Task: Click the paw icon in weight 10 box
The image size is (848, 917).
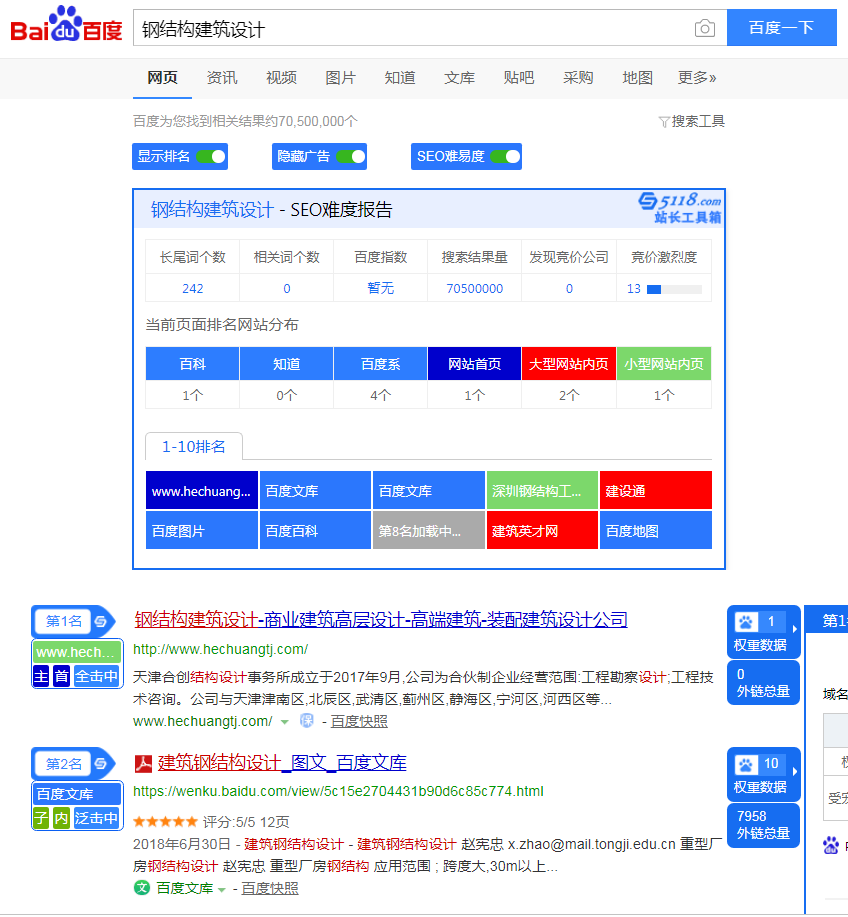Action: pyautogui.click(x=746, y=764)
